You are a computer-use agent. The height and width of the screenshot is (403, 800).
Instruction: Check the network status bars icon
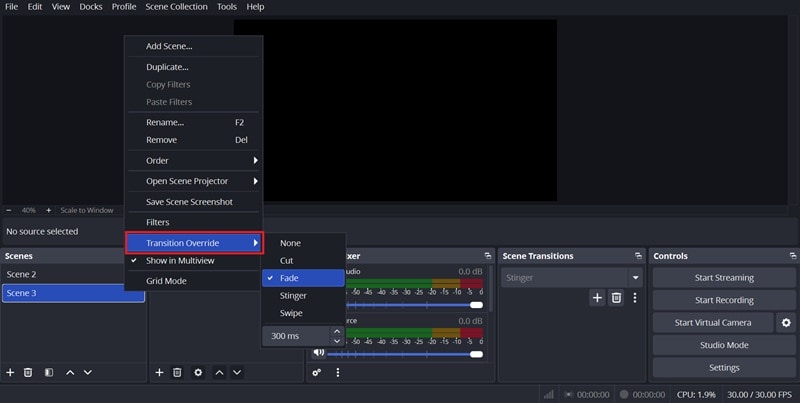point(549,395)
